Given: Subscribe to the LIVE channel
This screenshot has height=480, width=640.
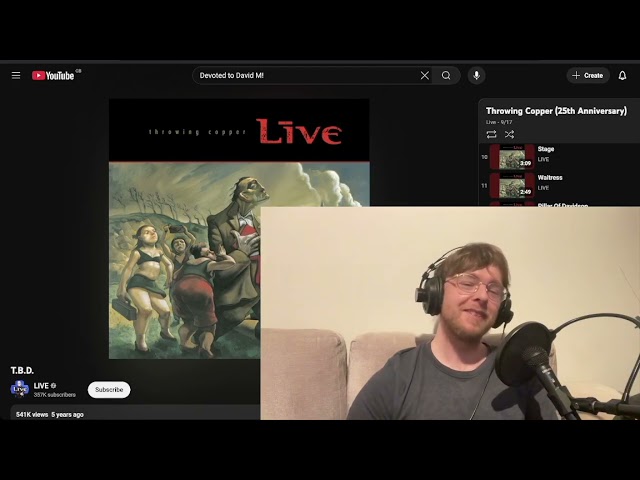Looking at the screenshot, I should 109,390.
